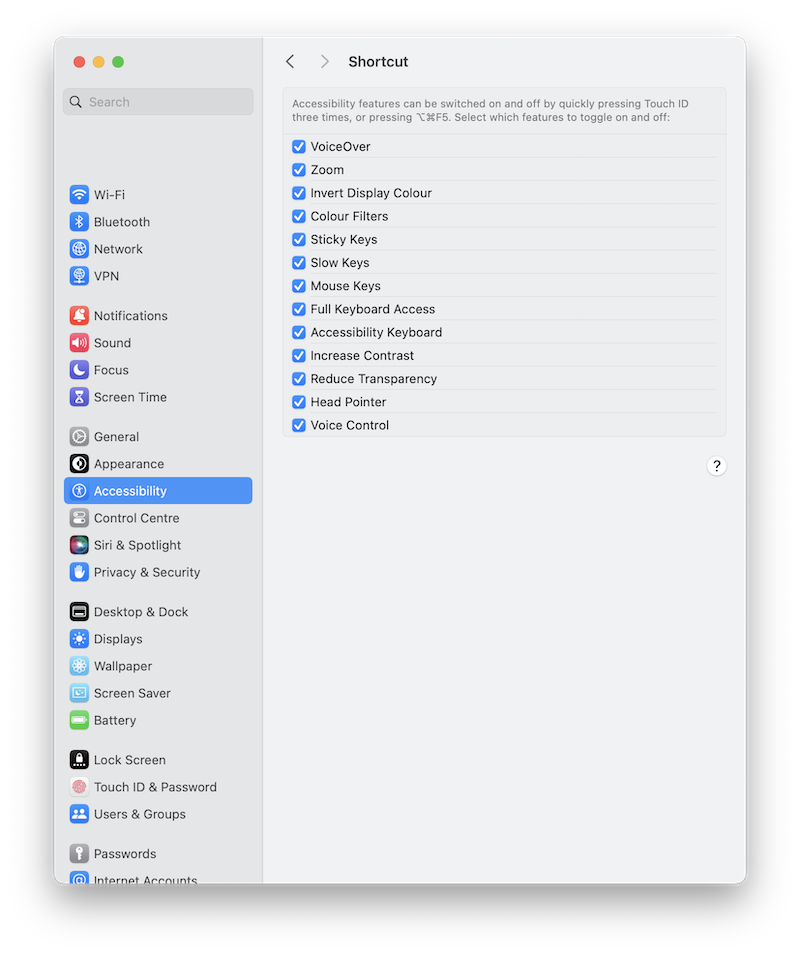
Task: Disable the Head Pointer shortcut
Action: tap(298, 401)
